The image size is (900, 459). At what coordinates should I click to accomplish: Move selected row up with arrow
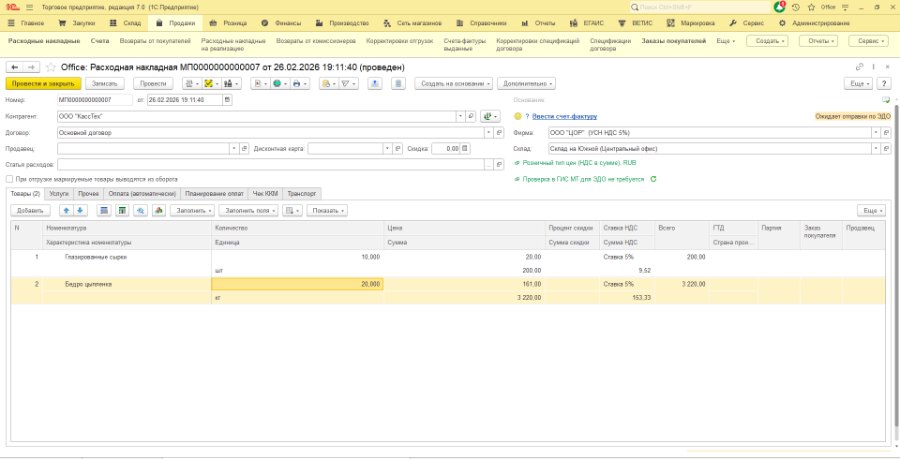point(66,211)
